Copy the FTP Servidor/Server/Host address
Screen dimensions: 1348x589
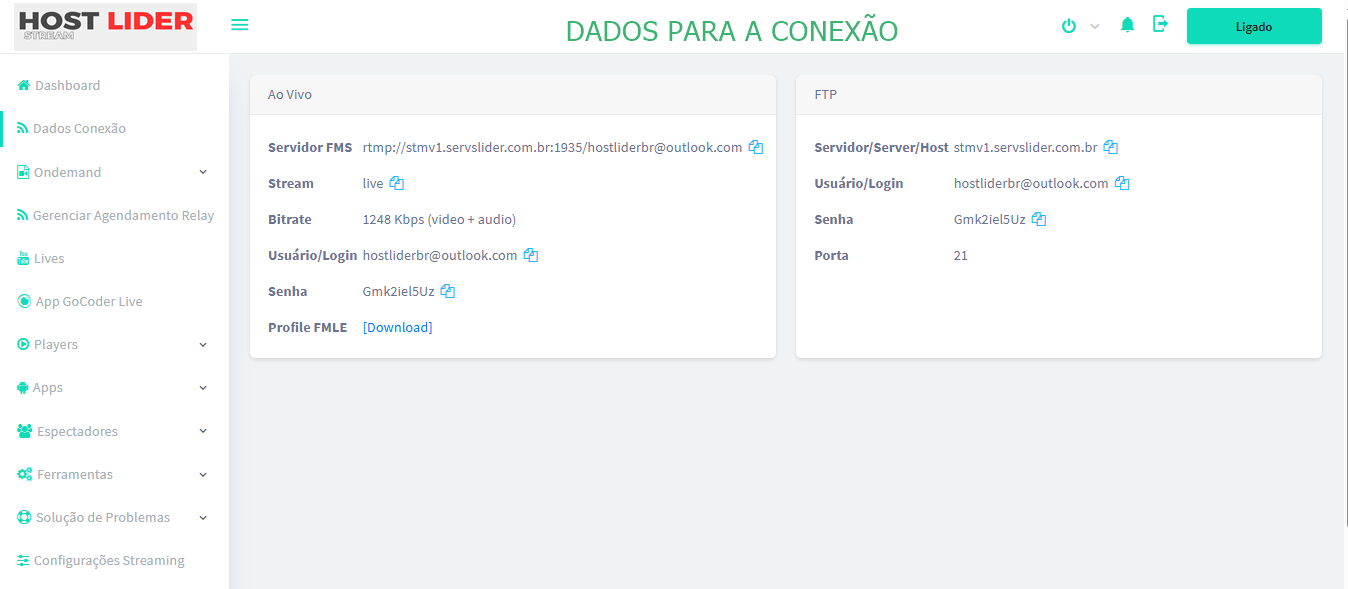point(1110,147)
